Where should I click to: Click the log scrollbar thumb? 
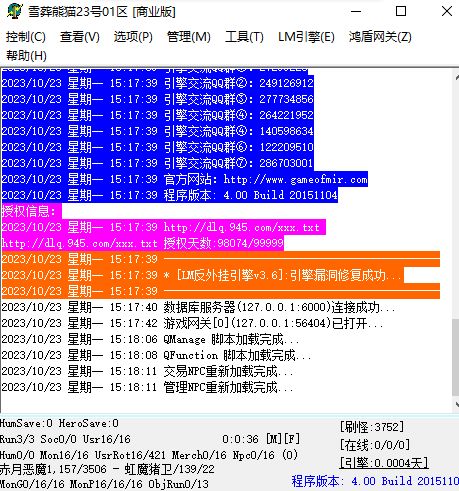pos(455,357)
